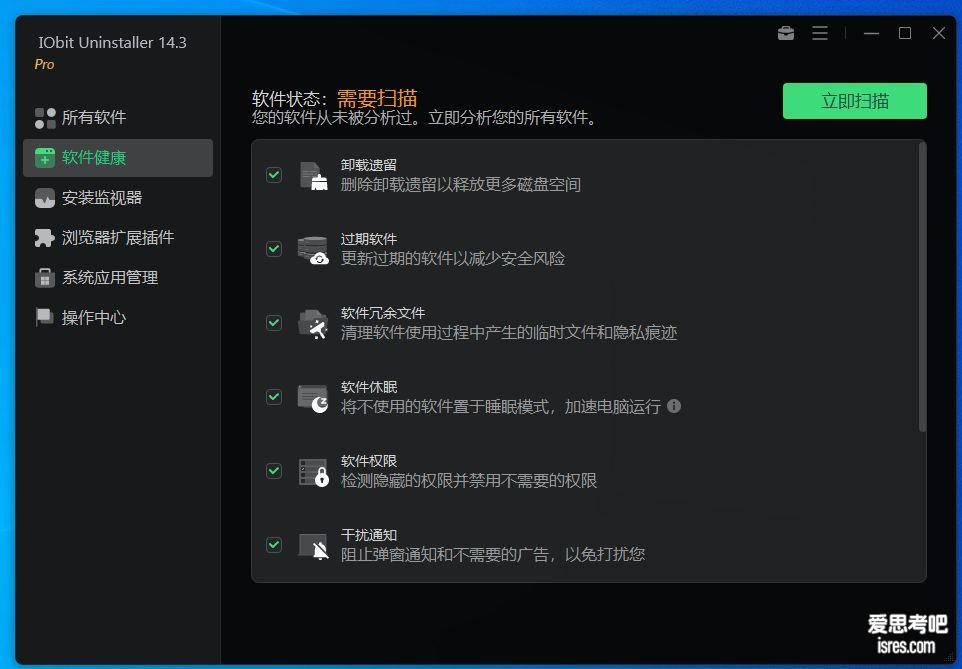Screen dimensions: 962x669
Task: Go to 安装监视器
Action: pyautogui.click(x=118, y=198)
